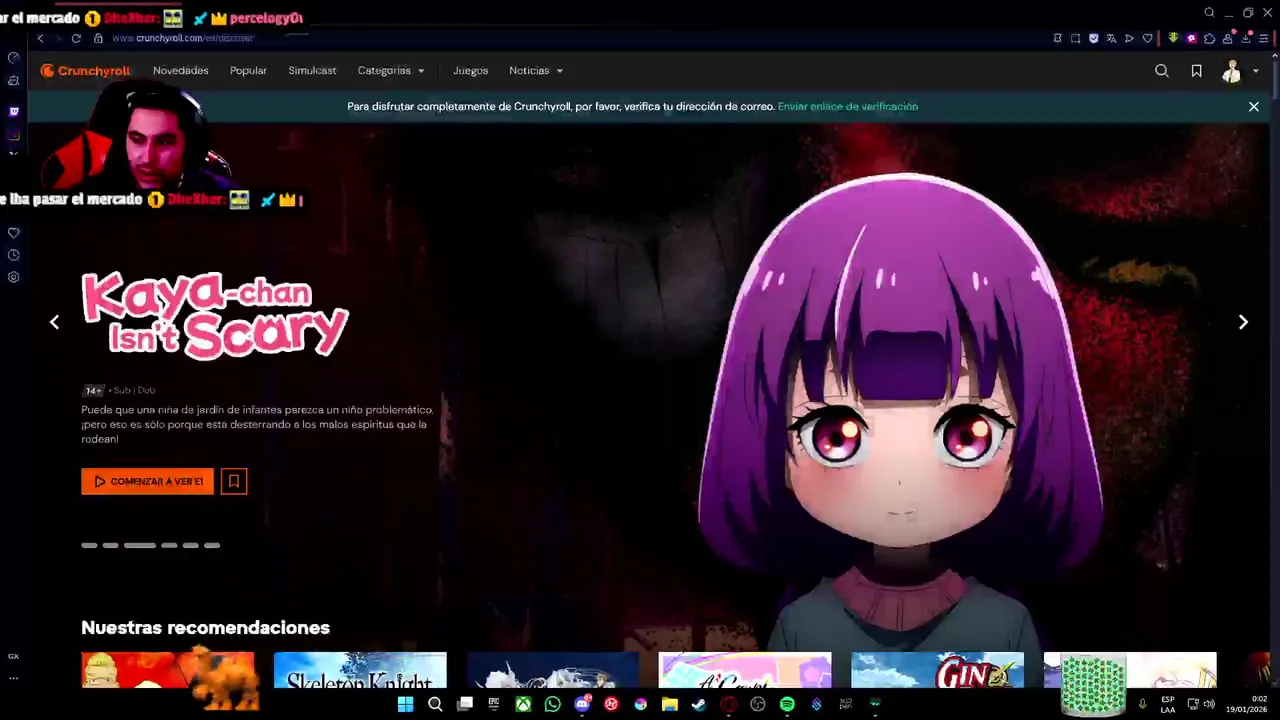Expand the Noticias dropdown

[536, 71]
